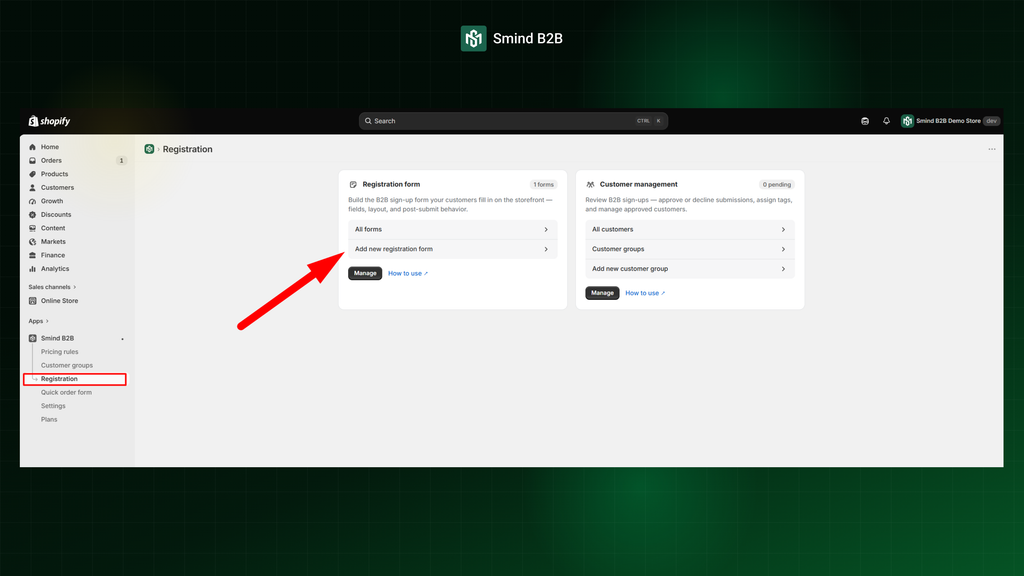Click the Smind B2B app icon in sidebar

point(33,338)
